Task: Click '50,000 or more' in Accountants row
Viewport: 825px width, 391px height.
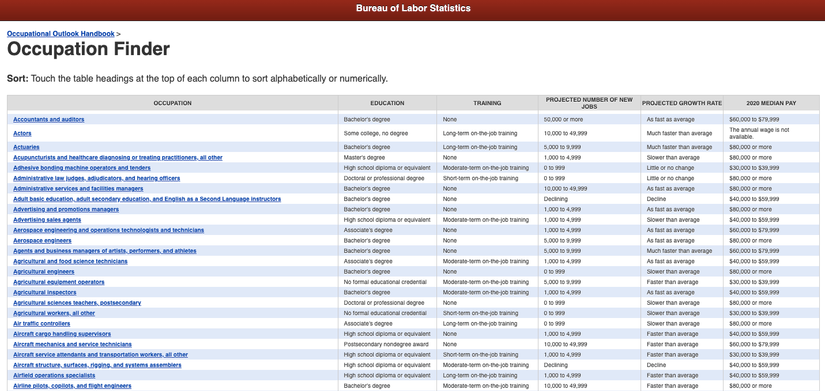Action: [x=564, y=119]
